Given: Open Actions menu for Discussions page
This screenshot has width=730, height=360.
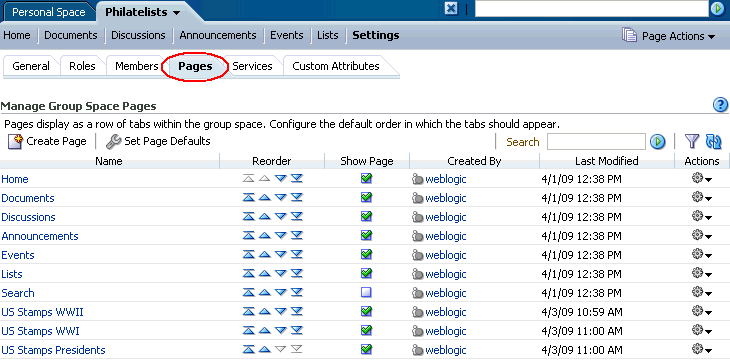Looking at the screenshot, I should pos(702,217).
